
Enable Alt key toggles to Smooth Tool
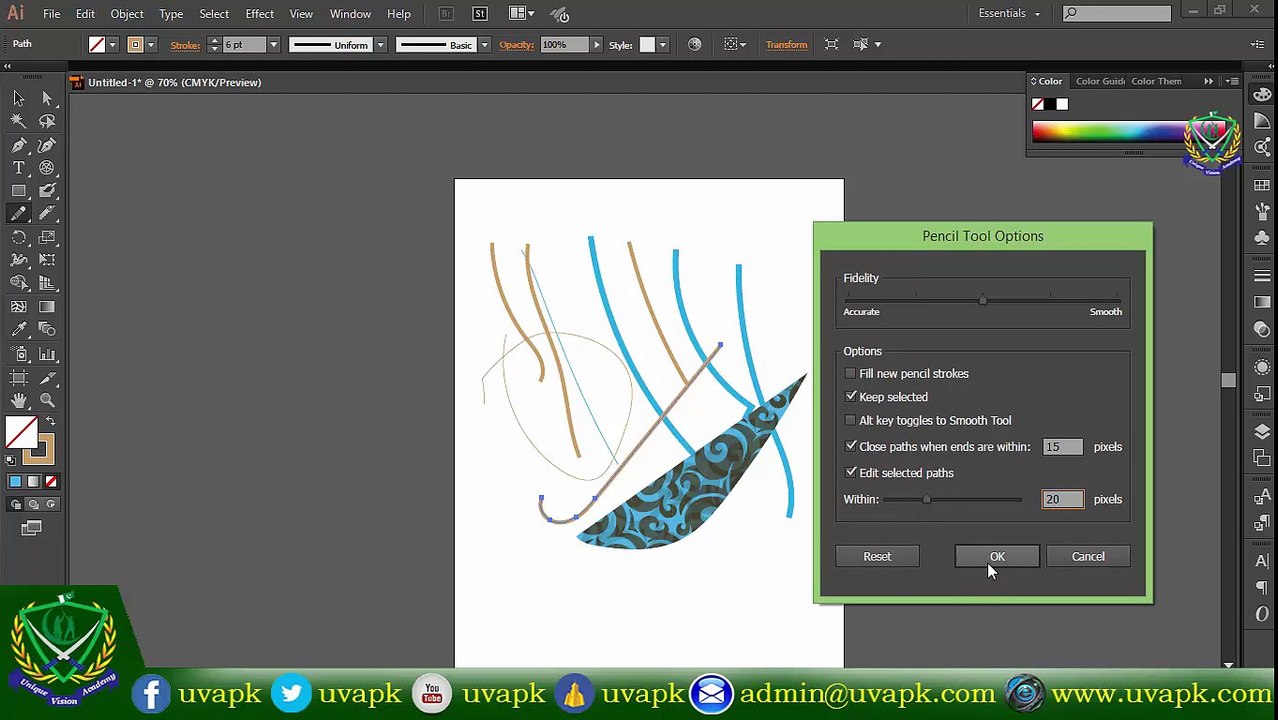[851, 421]
